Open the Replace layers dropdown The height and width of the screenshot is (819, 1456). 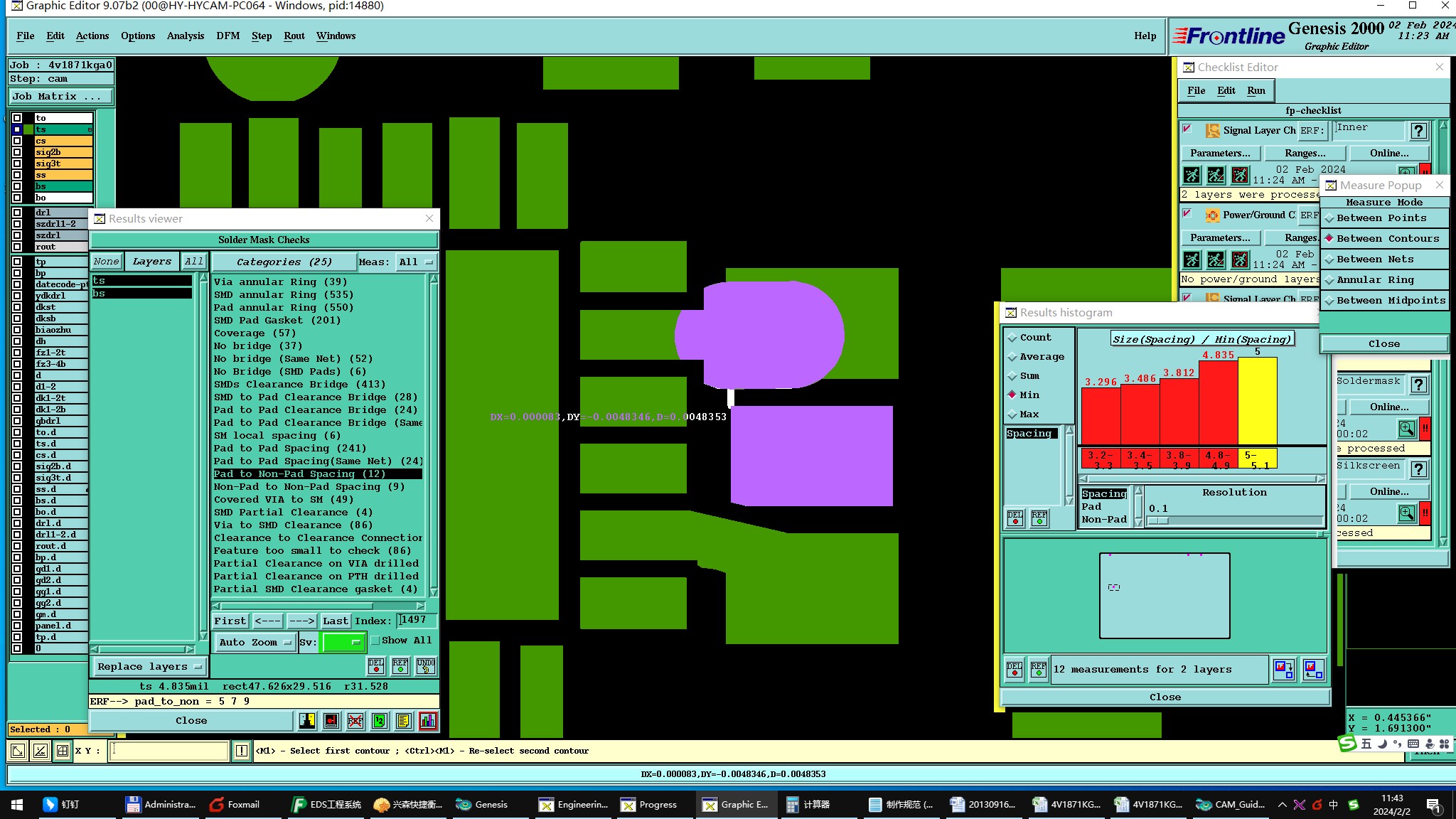(149, 667)
